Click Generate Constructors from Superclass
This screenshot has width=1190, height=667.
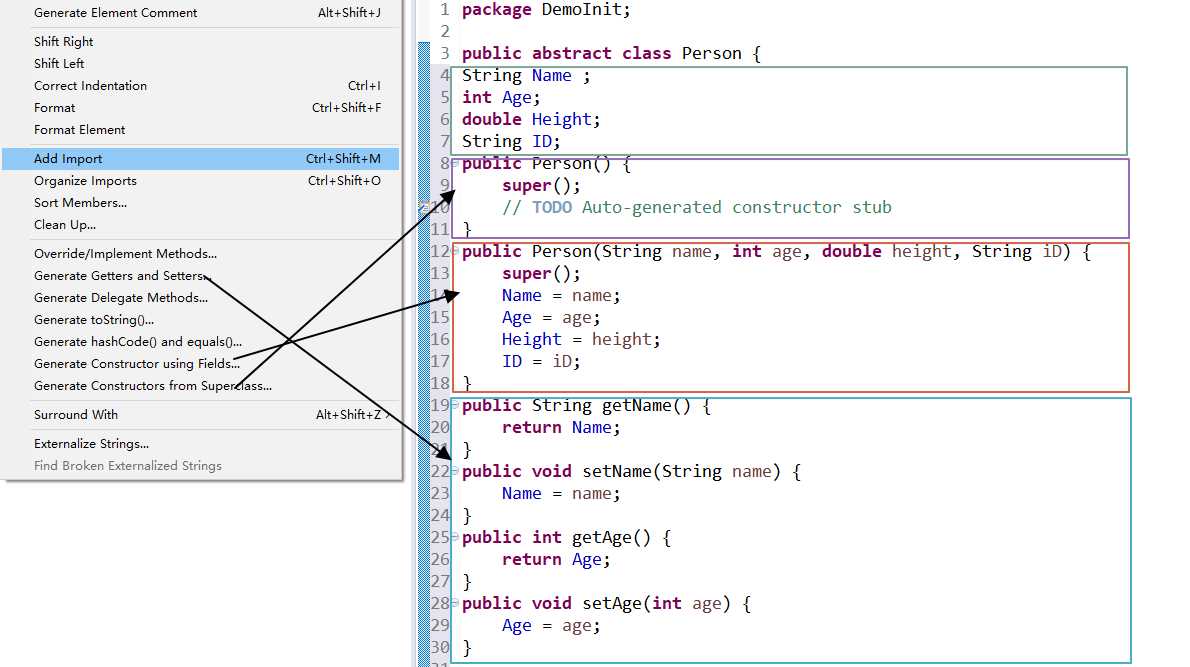(x=152, y=386)
